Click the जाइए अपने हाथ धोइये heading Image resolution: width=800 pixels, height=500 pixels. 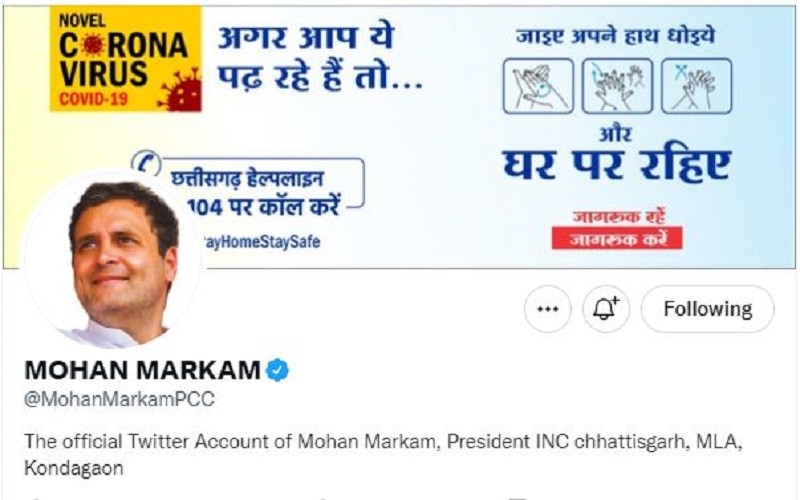[x=616, y=36]
